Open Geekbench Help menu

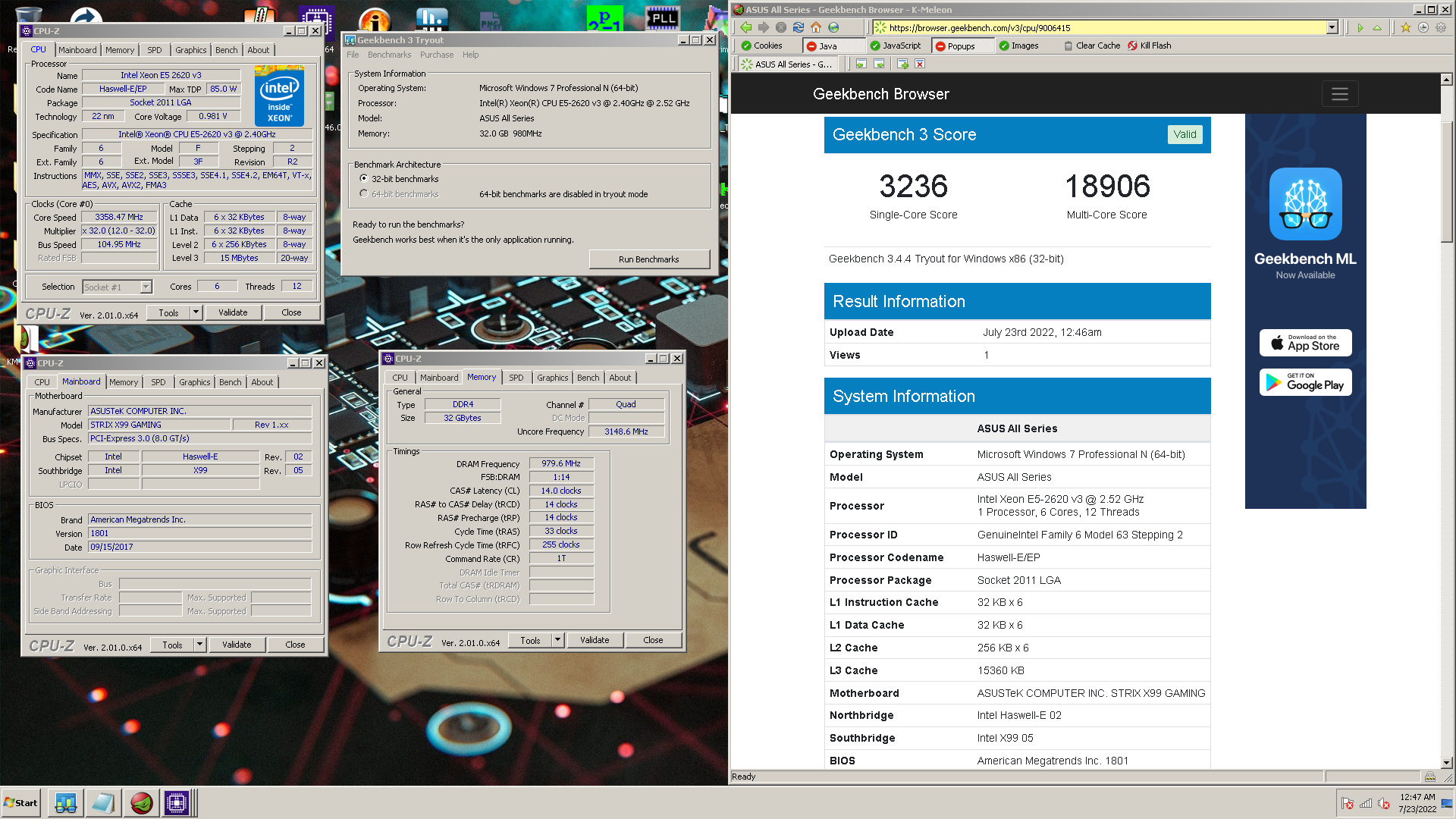470,55
